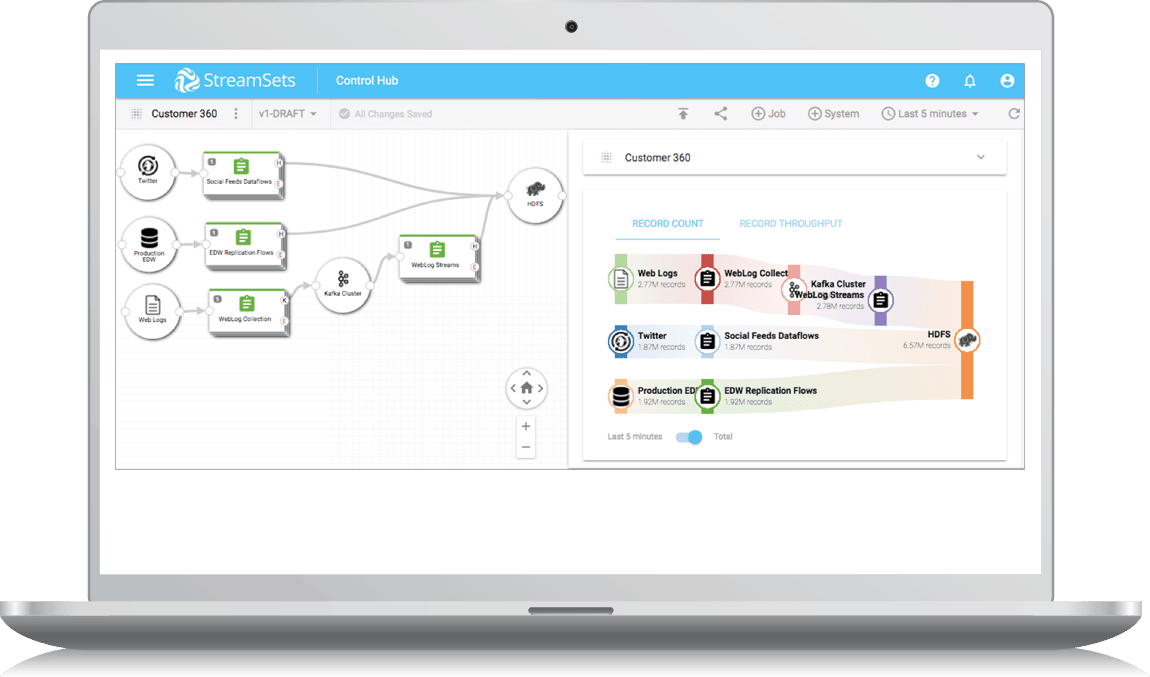The height and width of the screenshot is (677, 1150).
Task: Click the EDW Replication Flows Sankey icon
Action: point(707,396)
